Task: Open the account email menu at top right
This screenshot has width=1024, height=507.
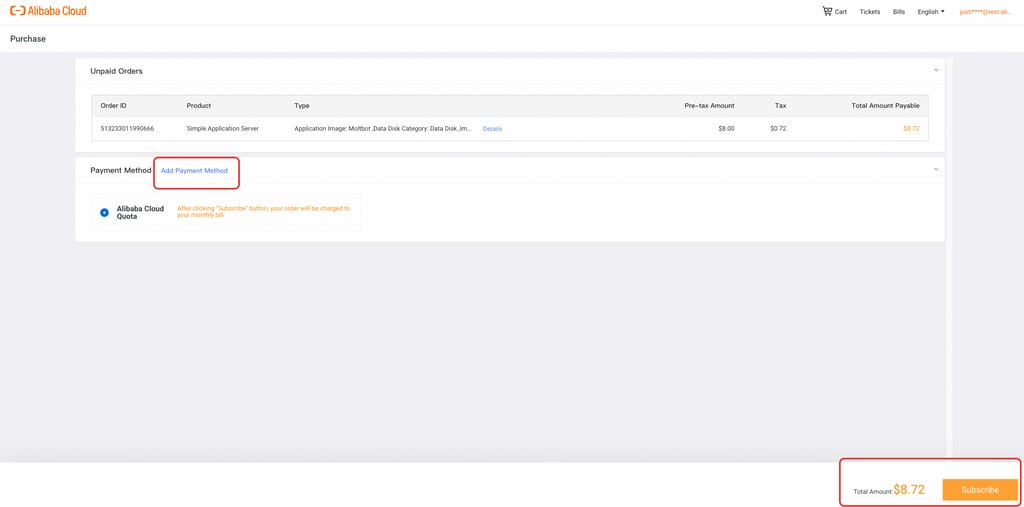Action: tap(986, 12)
